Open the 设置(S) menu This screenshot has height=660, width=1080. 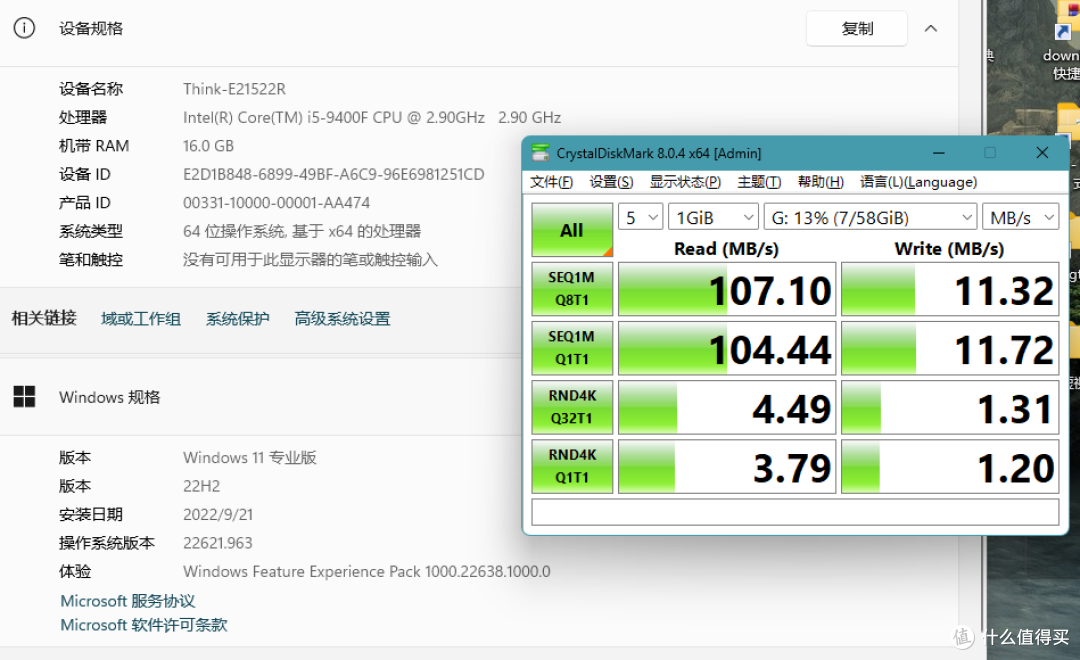(x=612, y=182)
